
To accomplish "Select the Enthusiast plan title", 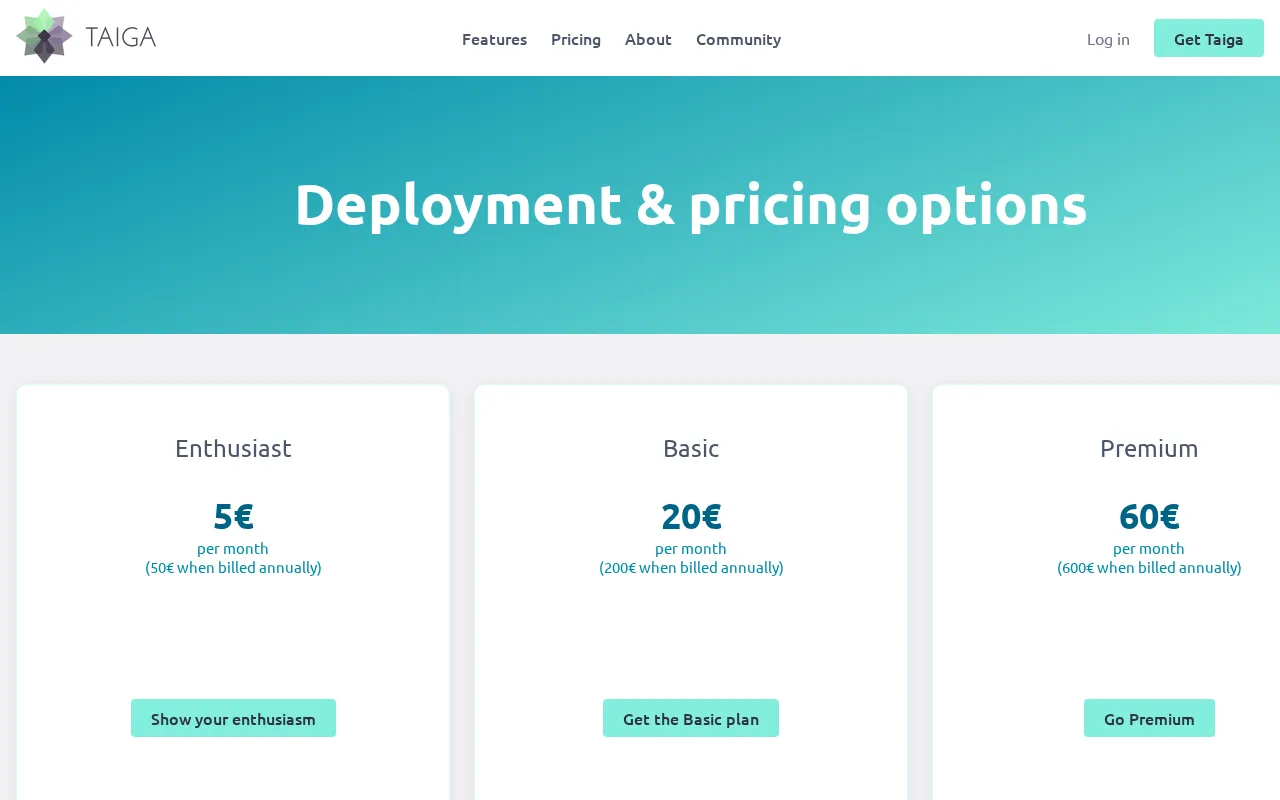I will coord(233,448).
